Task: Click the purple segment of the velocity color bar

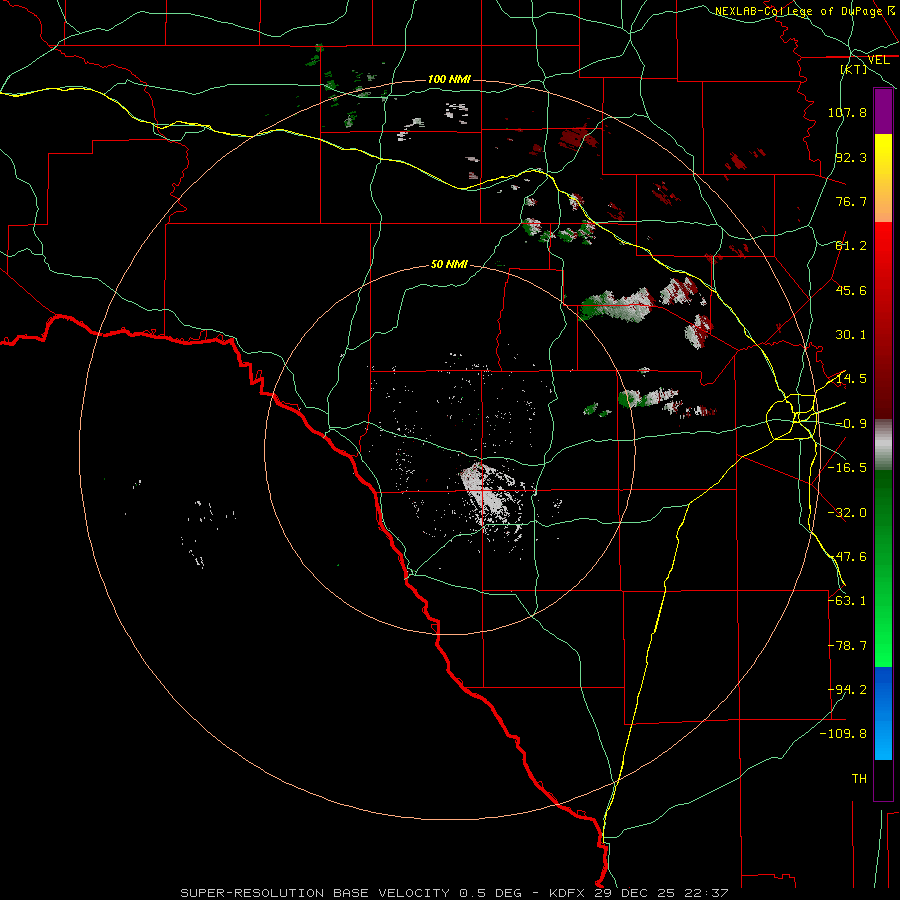Action: point(883,111)
